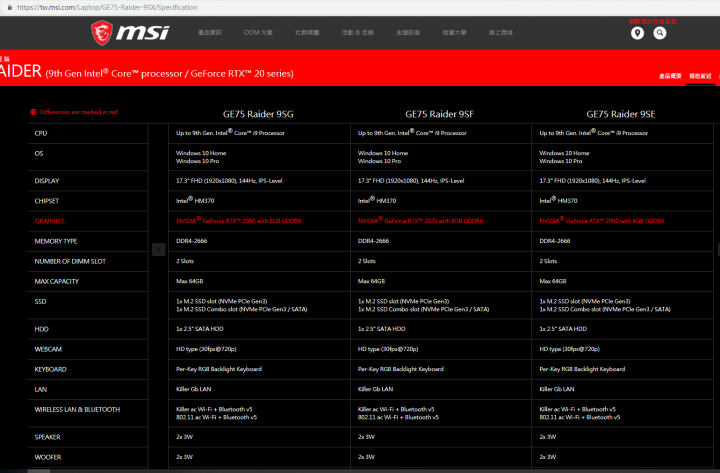Click the OS row label
Viewport: 720px width, 473px height.
pos(39,153)
